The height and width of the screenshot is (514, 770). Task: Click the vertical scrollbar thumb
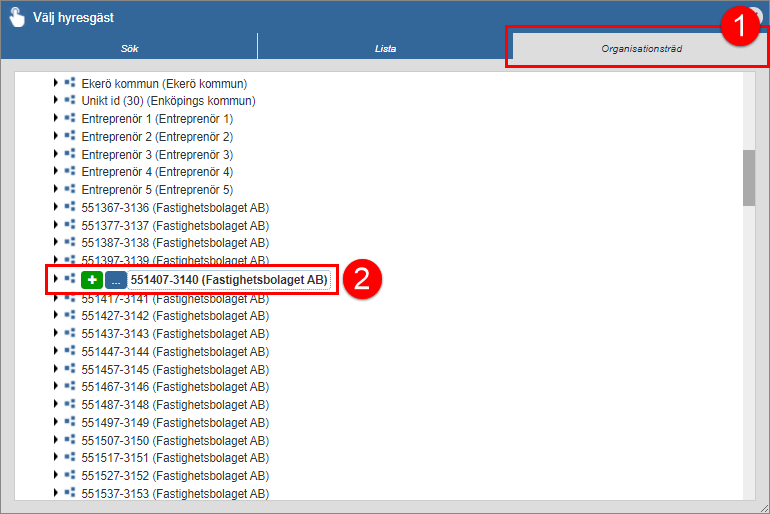point(748,177)
